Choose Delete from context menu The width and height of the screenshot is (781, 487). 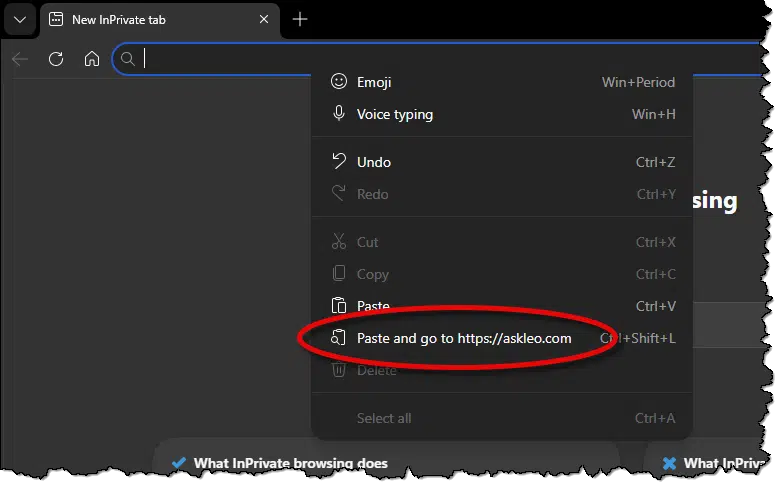(x=502, y=370)
